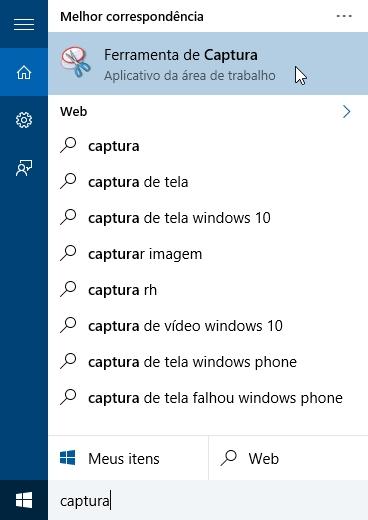Click the search box containing 'captura'
Image resolution: width=368 pixels, height=520 pixels.
[x=208, y=500]
